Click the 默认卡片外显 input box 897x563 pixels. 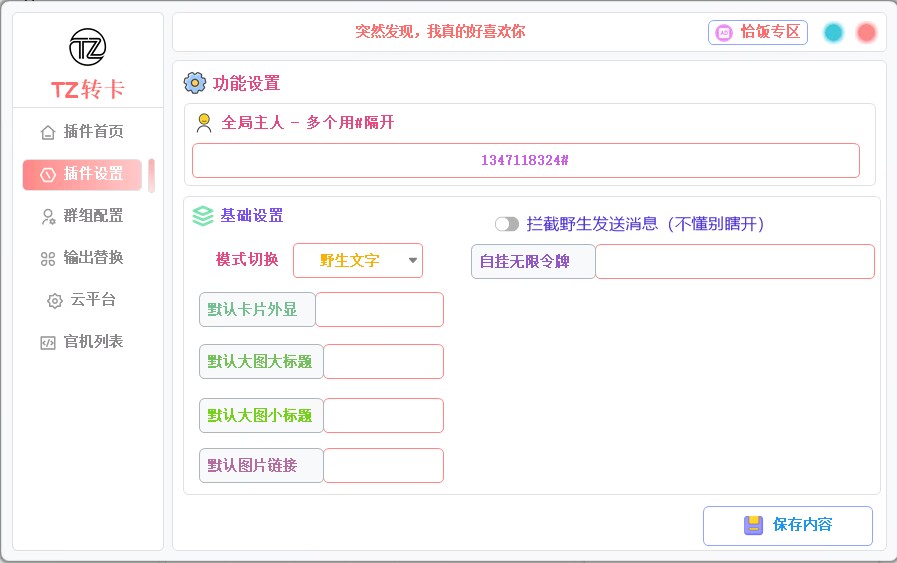point(379,310)
